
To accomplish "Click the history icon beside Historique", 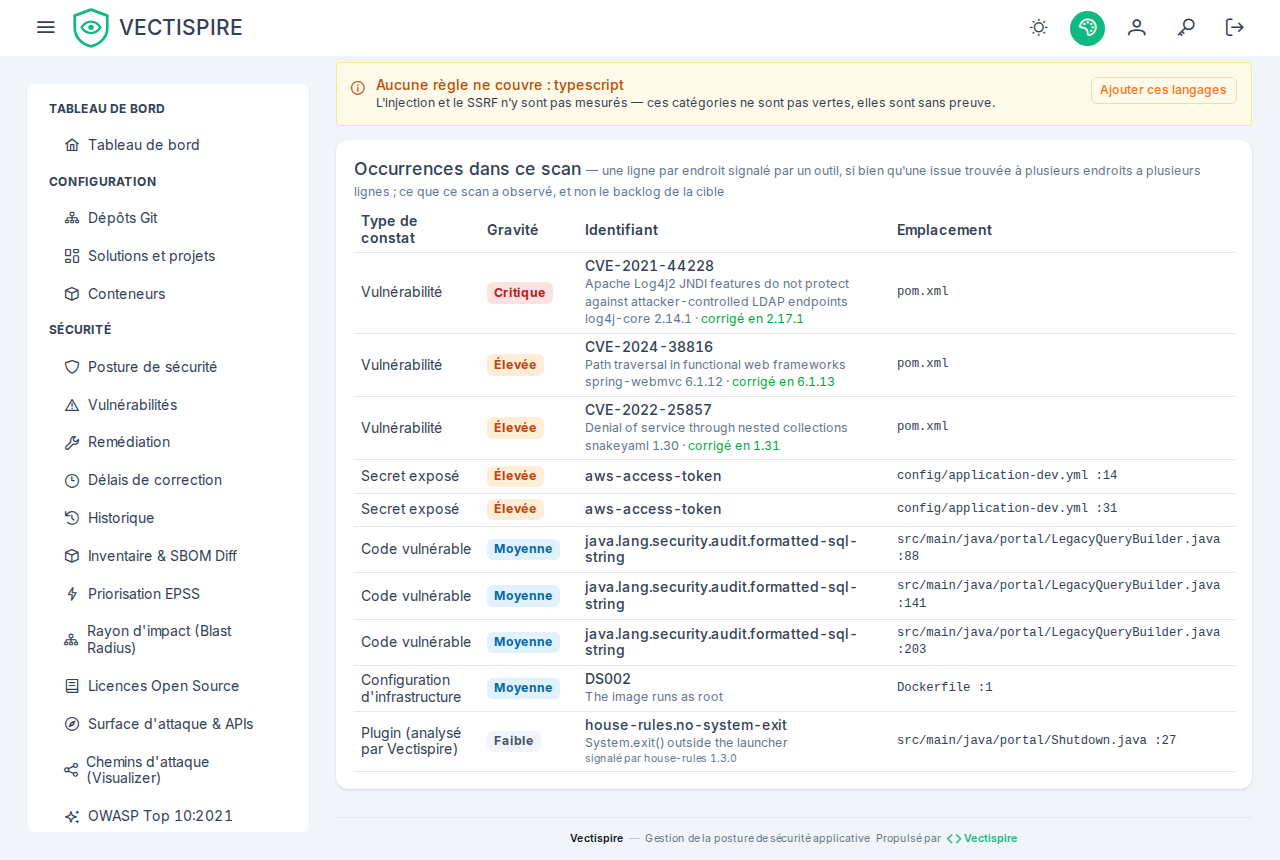I will pos(72,518).
